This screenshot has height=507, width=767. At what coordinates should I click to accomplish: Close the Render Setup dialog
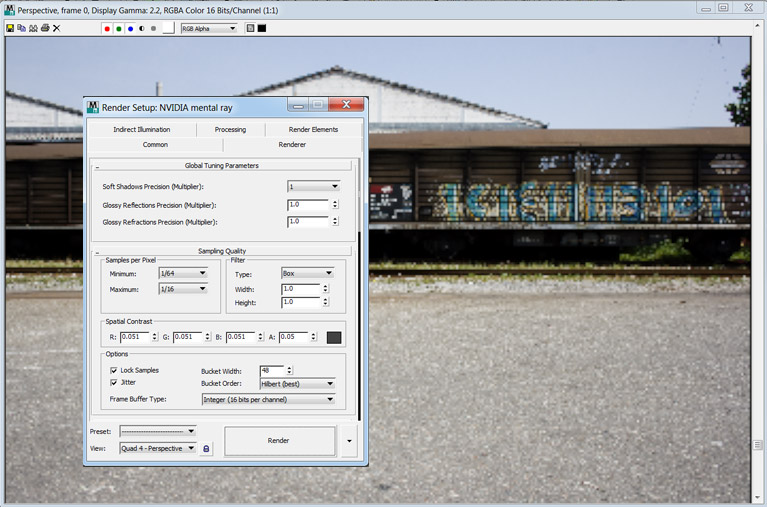pos(346,104)
